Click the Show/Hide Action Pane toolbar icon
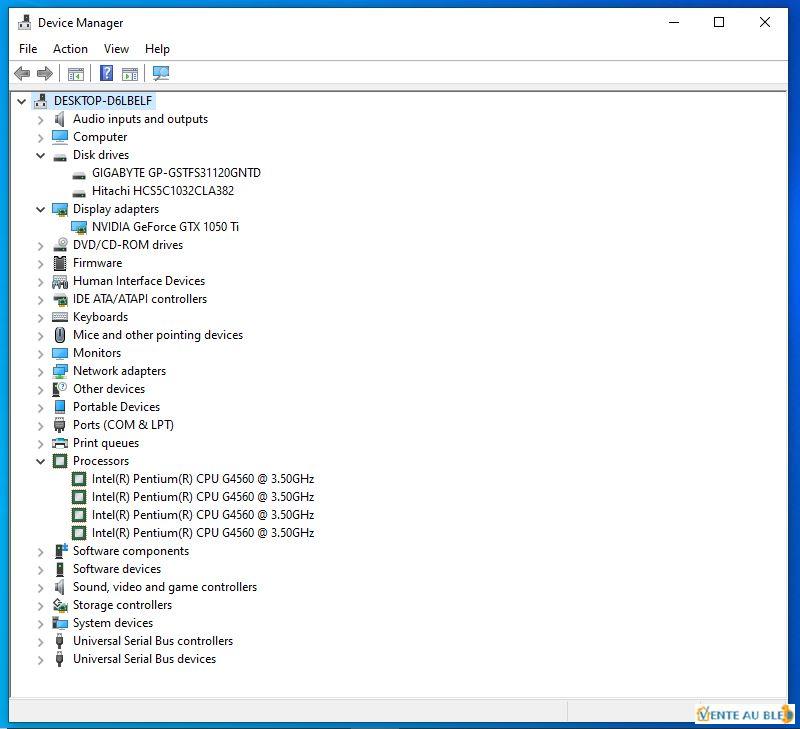This screenshot has width=800, height=729. [x=130, y=74]
